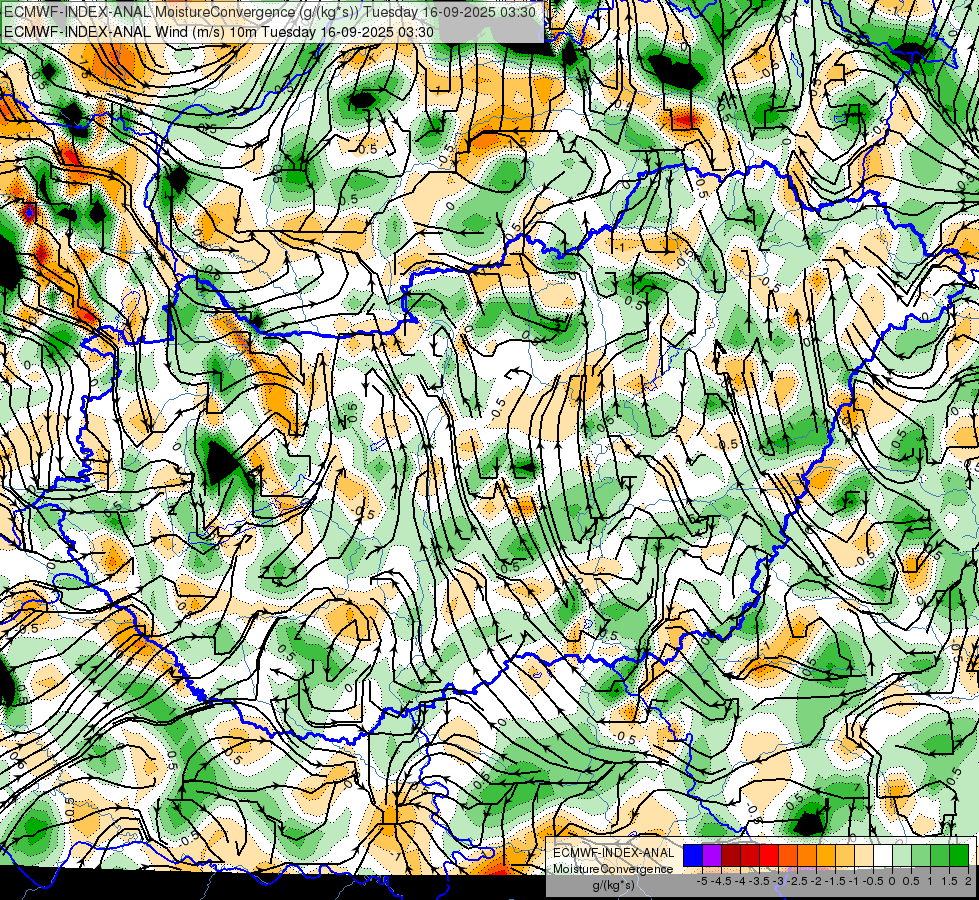Click the 1.5 legend tick label
The height and width of the screenshot is (900, 979).
pos(949,881)
